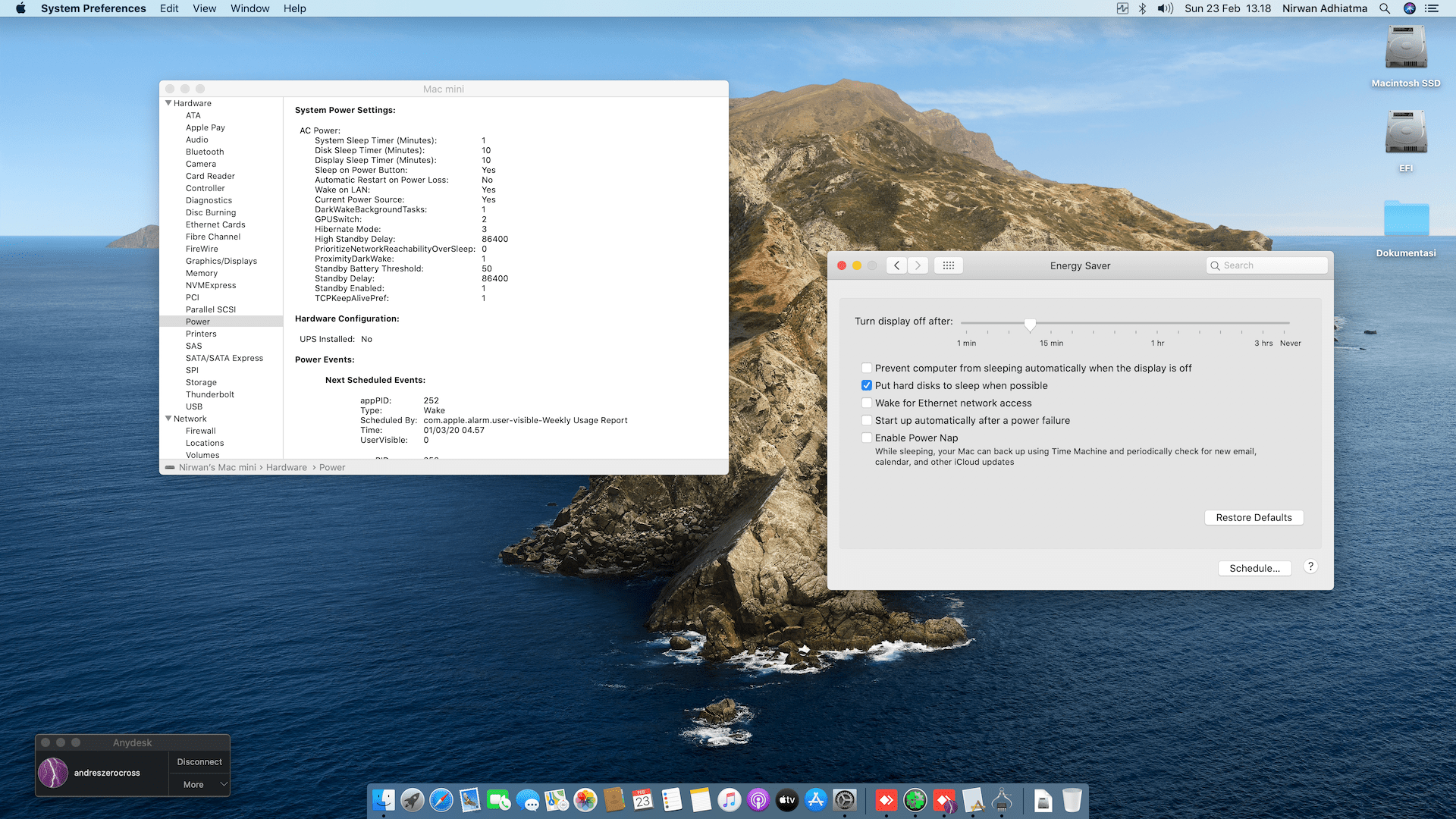
Task: Open Apple TV from the dock
Action: [787, 800]
